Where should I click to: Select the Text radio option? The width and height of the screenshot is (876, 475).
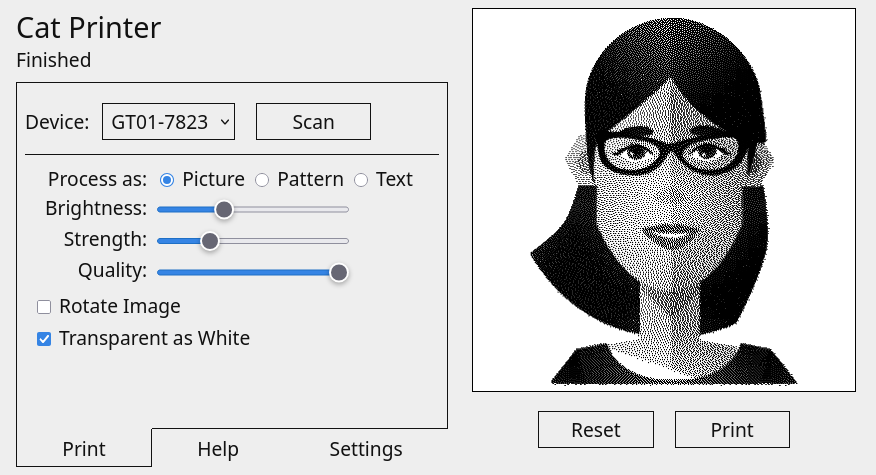361,180
